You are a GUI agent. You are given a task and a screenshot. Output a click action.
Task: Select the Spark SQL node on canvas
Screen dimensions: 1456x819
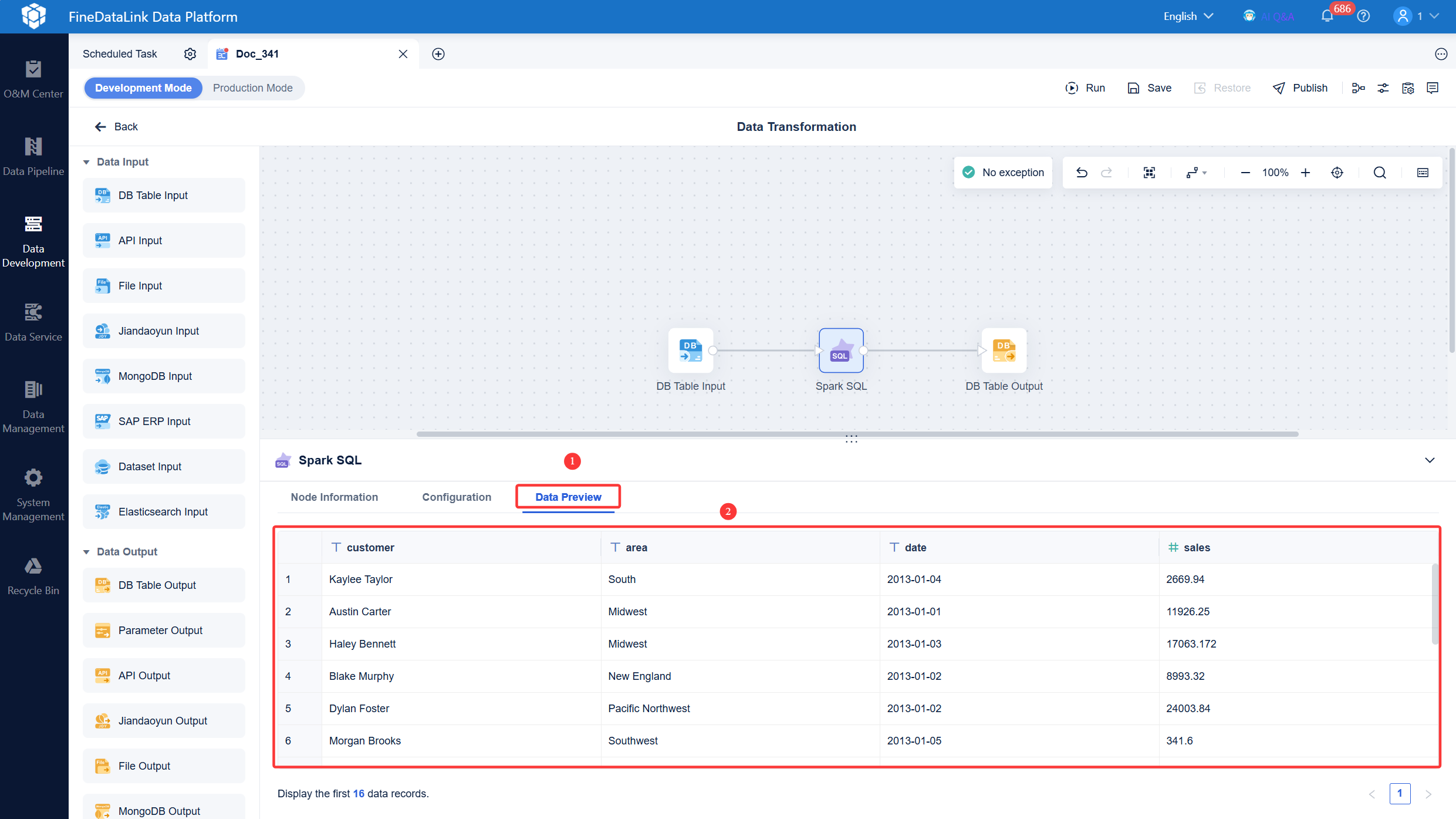841,350
